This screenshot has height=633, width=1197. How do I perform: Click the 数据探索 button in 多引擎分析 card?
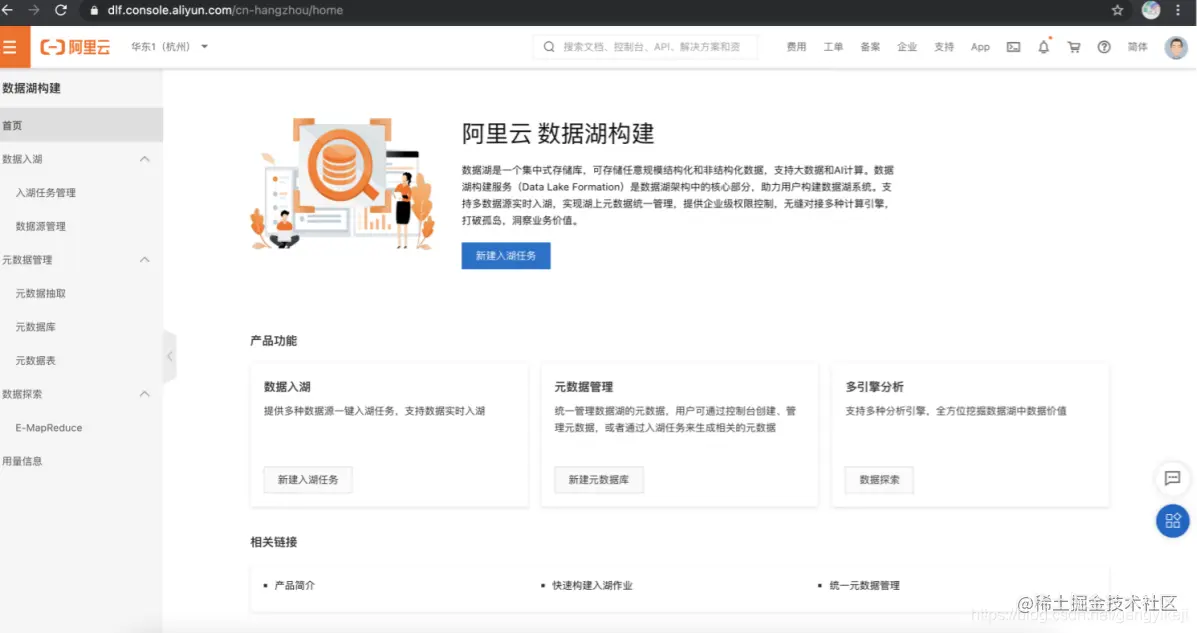879,480
